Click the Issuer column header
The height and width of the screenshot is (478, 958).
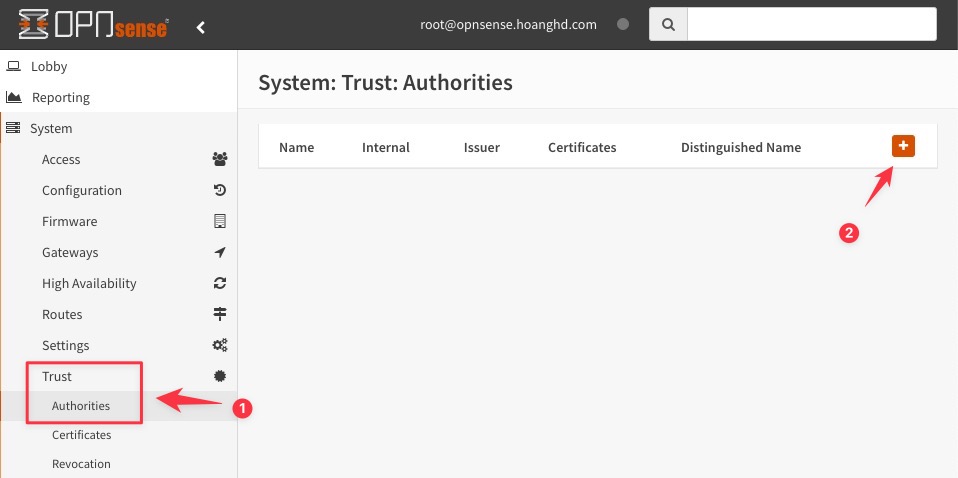point(481,147)
